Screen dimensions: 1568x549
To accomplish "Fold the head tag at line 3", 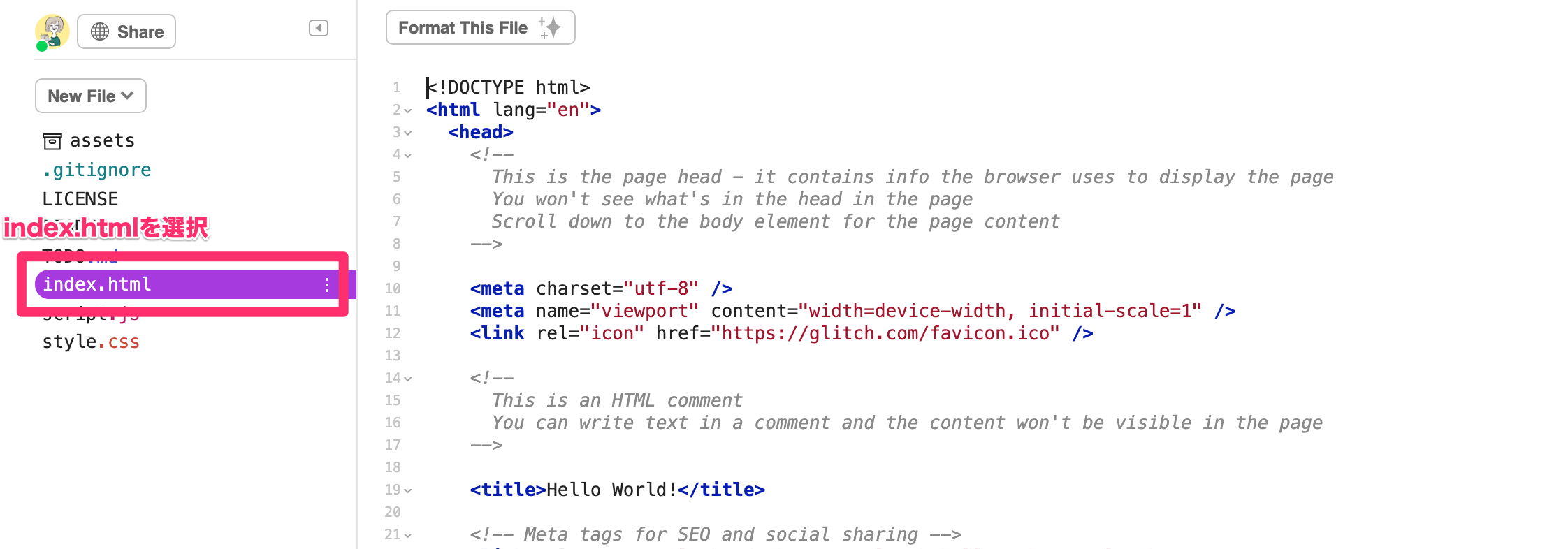I will pos(408,133).
